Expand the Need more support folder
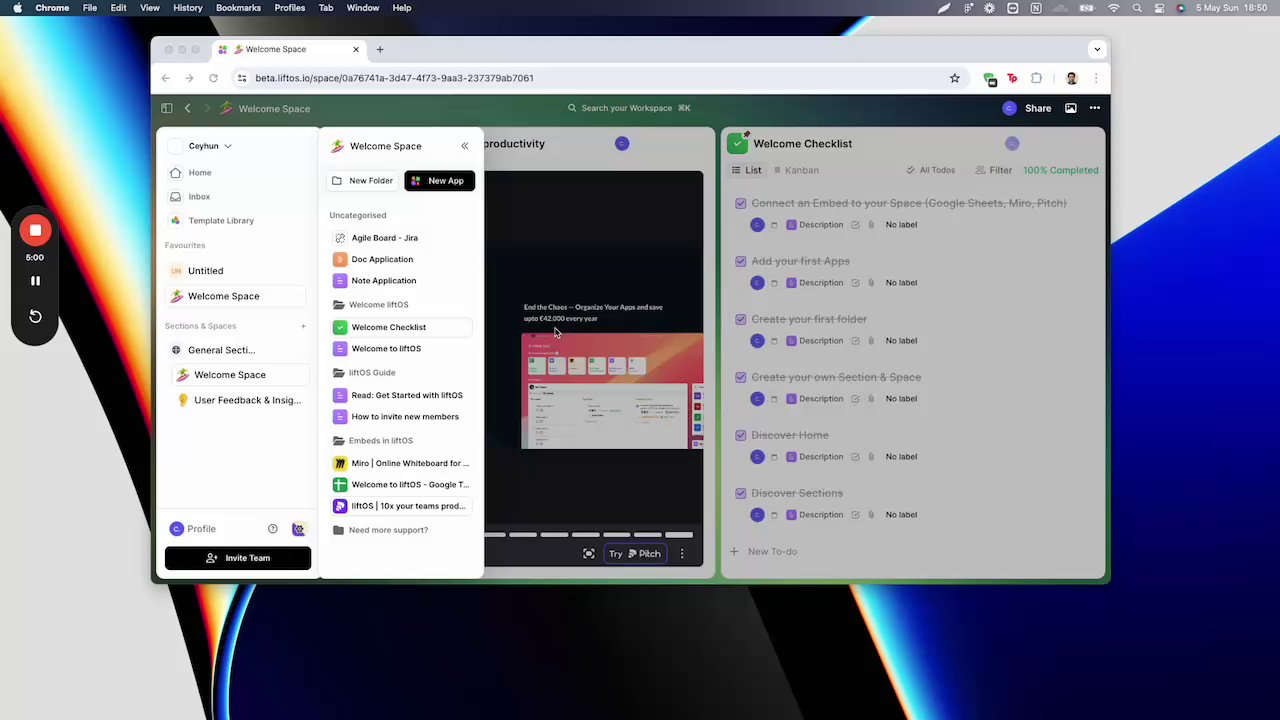 pyautogui.click(x=388, y=530)
